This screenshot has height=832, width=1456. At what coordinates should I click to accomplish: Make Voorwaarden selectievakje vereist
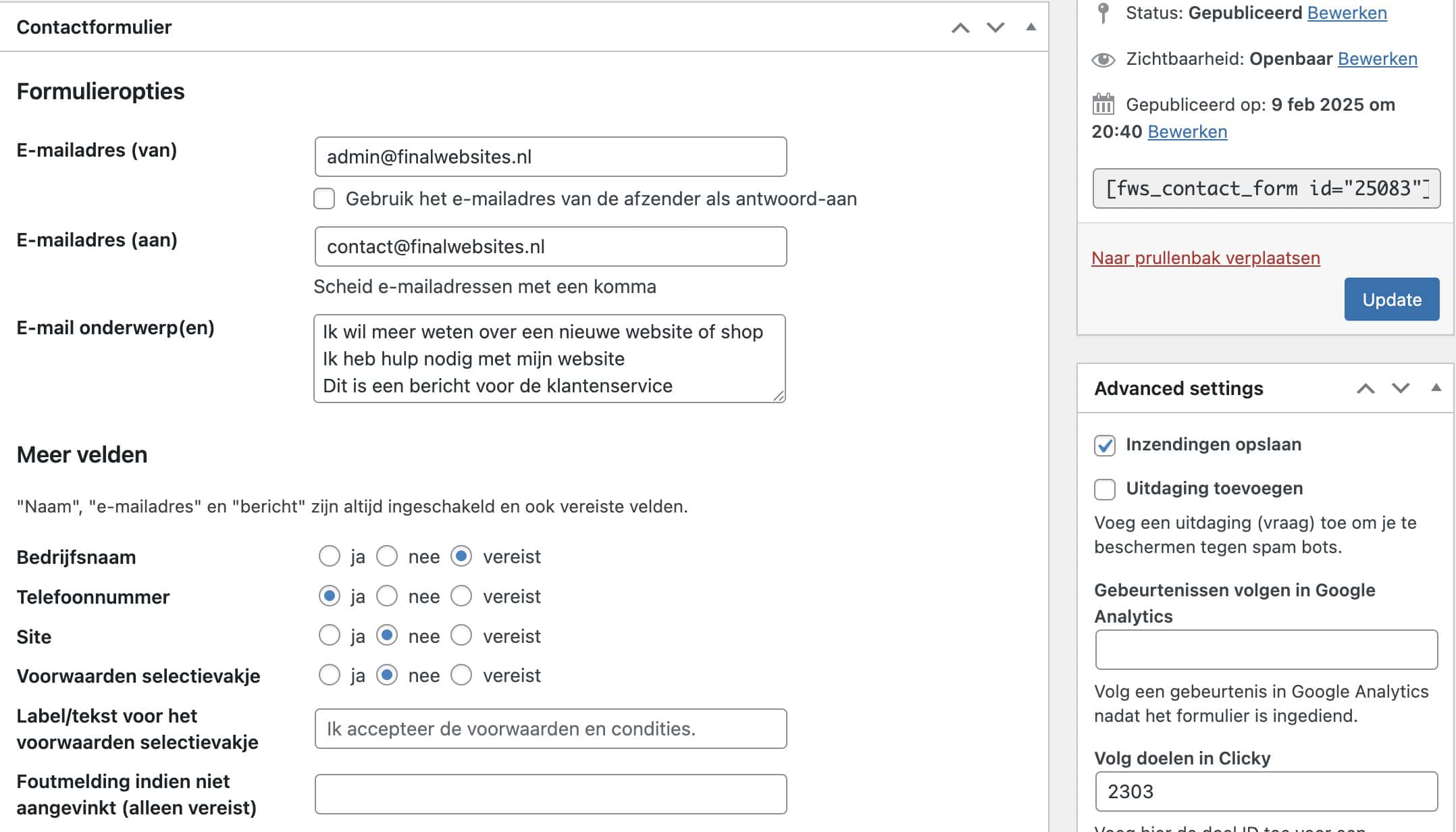(x=461, y=675)
